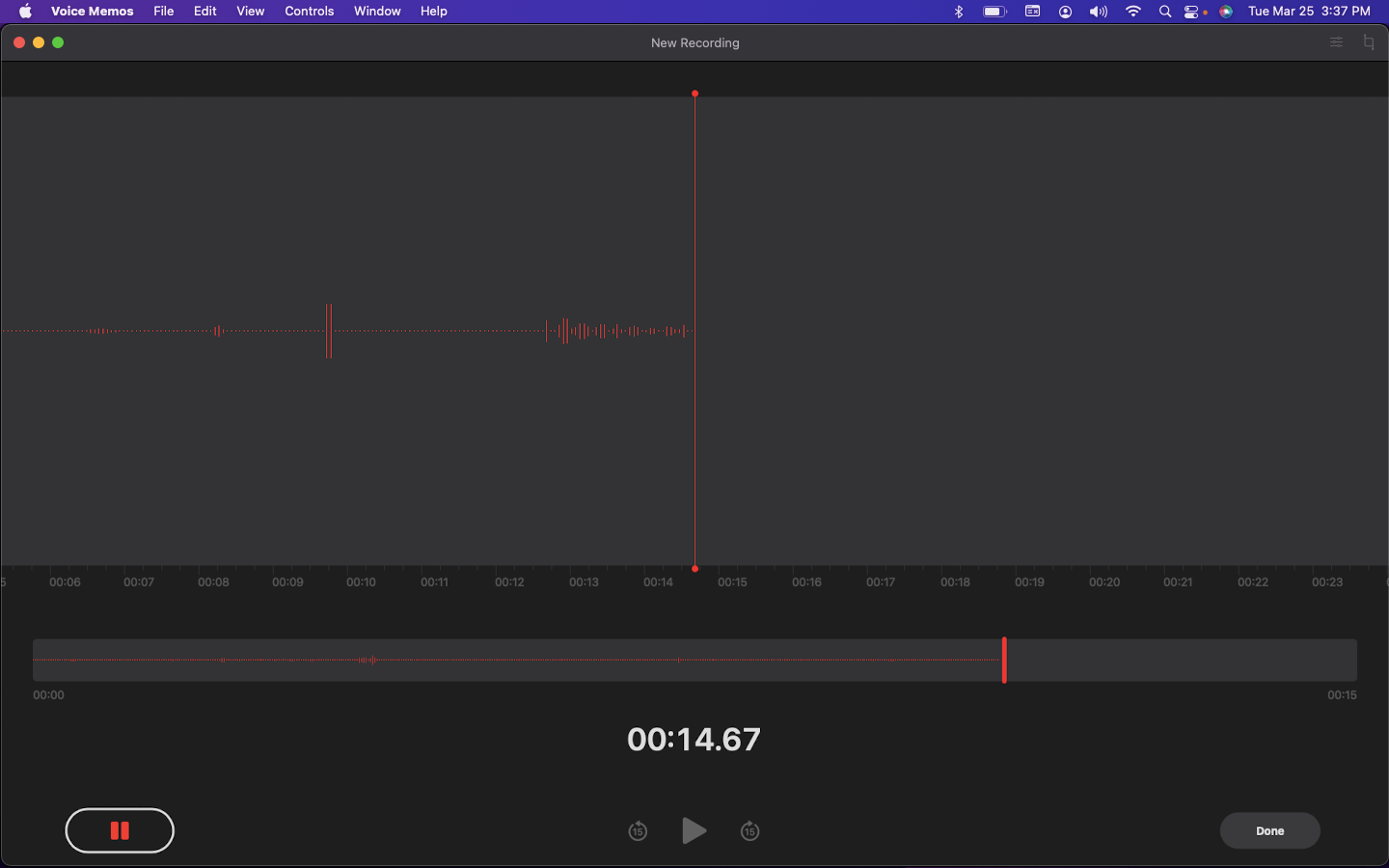
Task: Click the date and time display
Action: click(x=1309, y=12)
